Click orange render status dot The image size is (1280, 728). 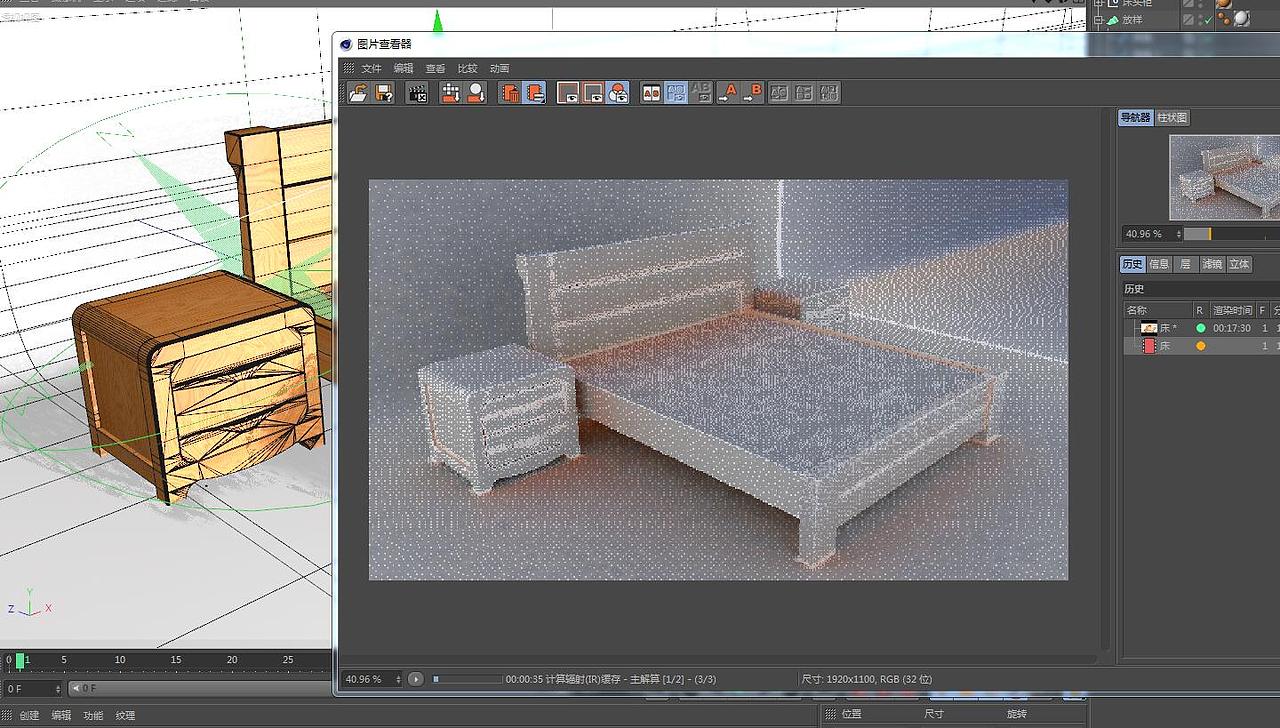click(x=1201, y=346)
